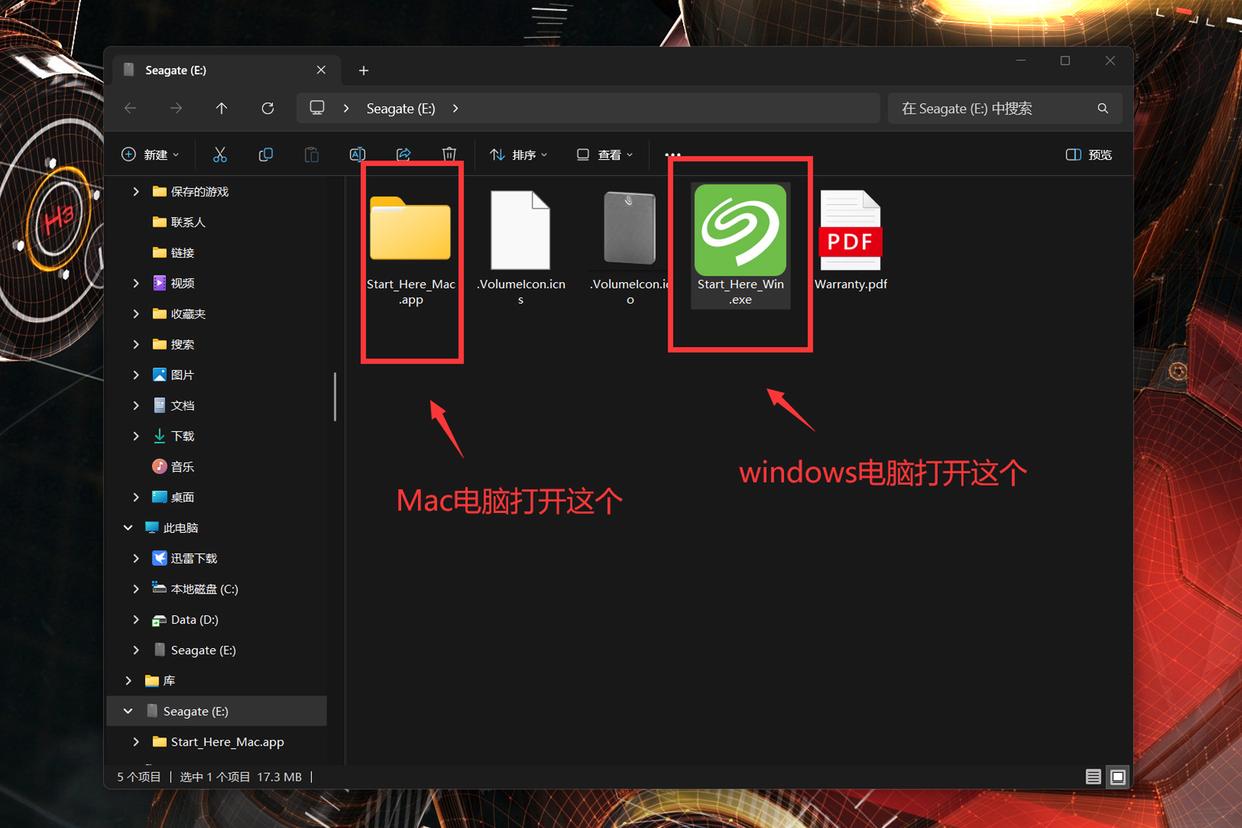Select Start_Here_Win.exe Seagate icon

pos(740,245)
